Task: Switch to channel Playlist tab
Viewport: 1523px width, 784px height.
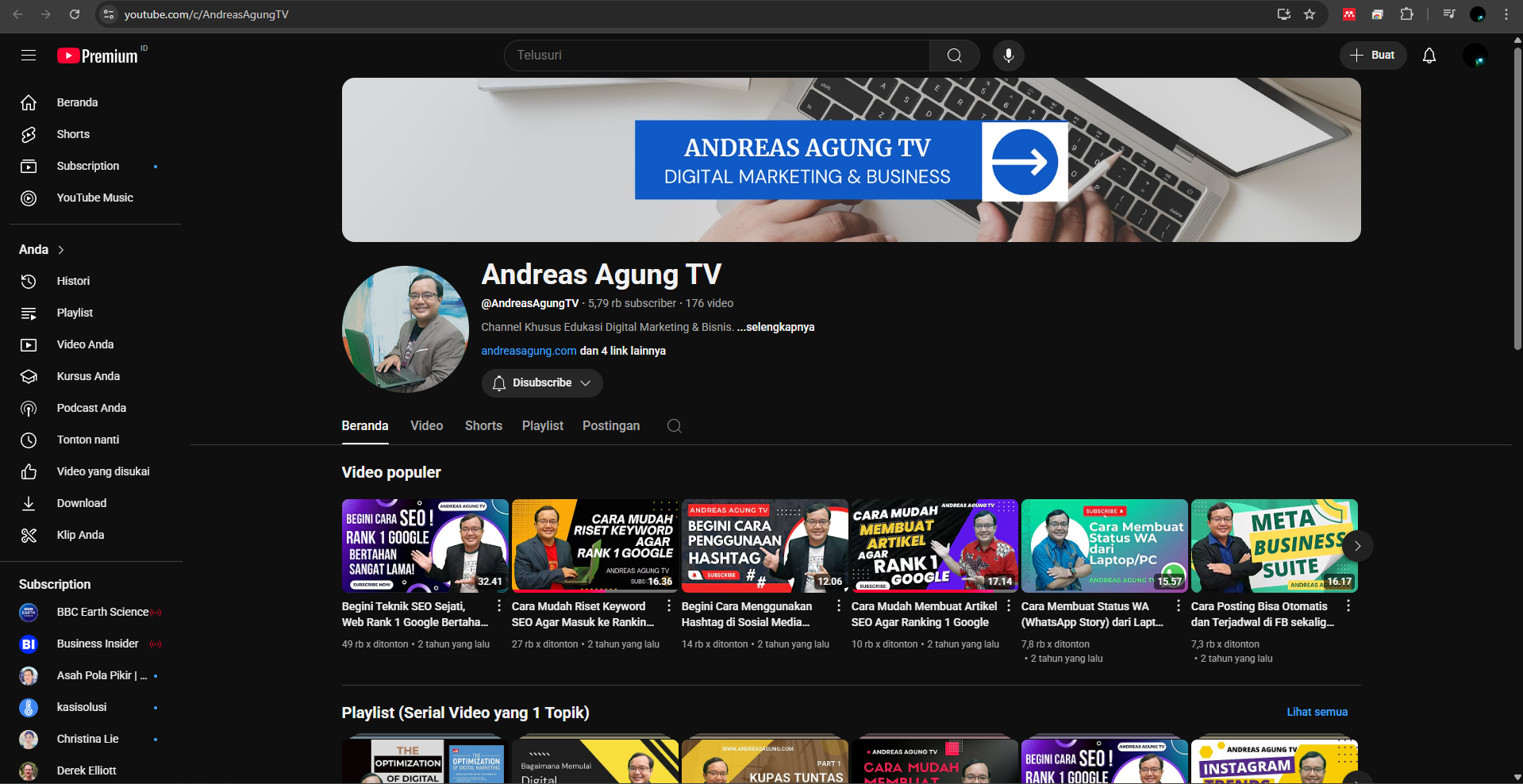Action: coord(543,426)
